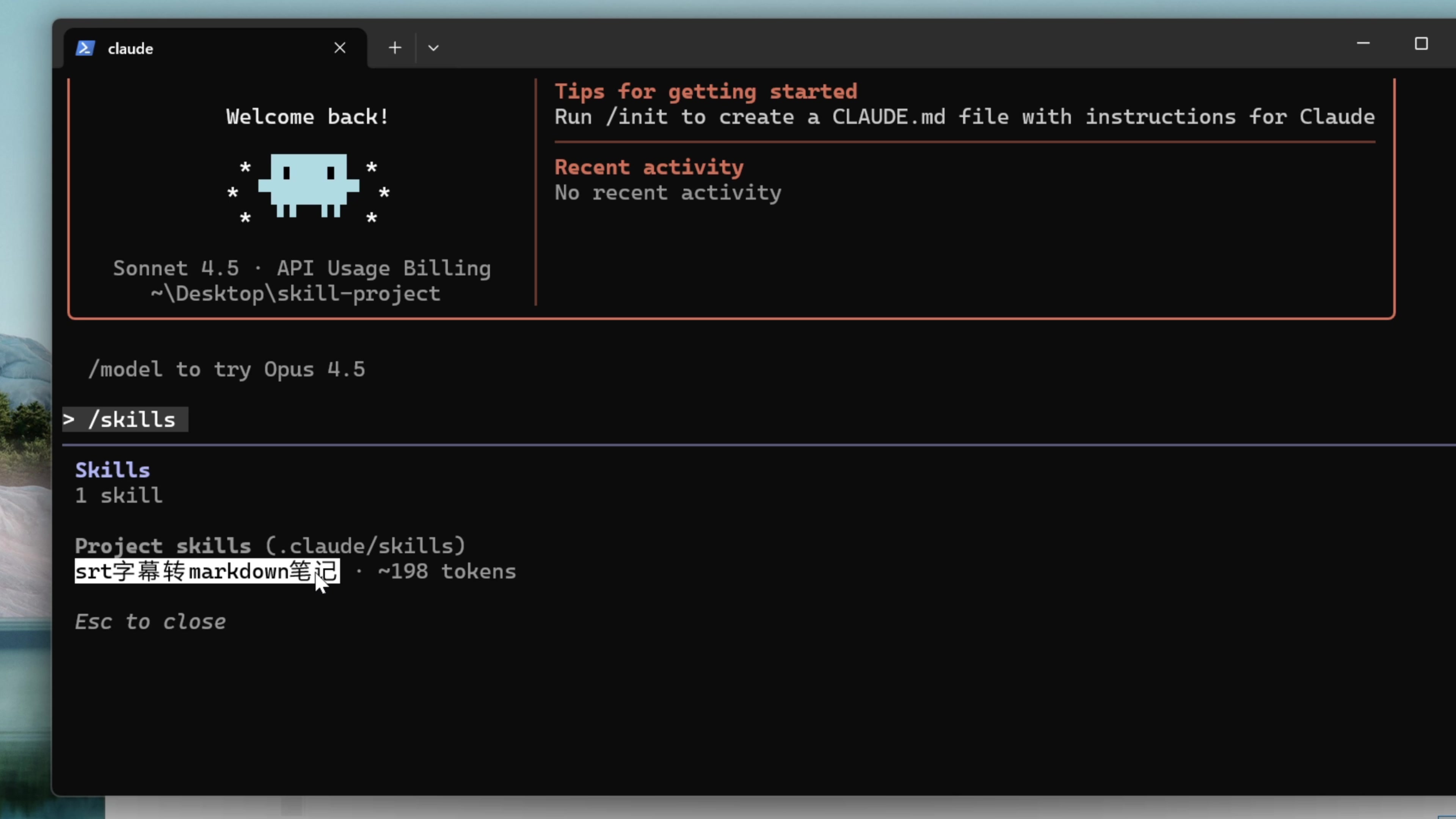This screenshot has height=819, width=1456.
Task: Close the claude terminal tab
Action: point(340,48)
